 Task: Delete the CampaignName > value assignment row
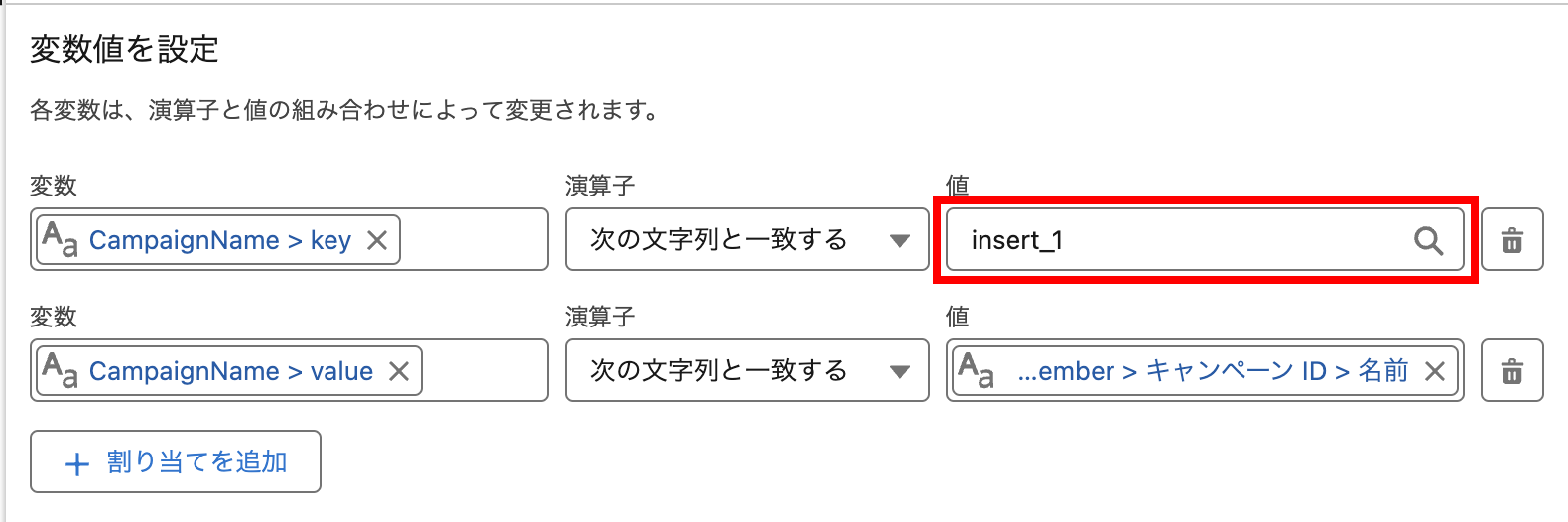pos(1511,371)
